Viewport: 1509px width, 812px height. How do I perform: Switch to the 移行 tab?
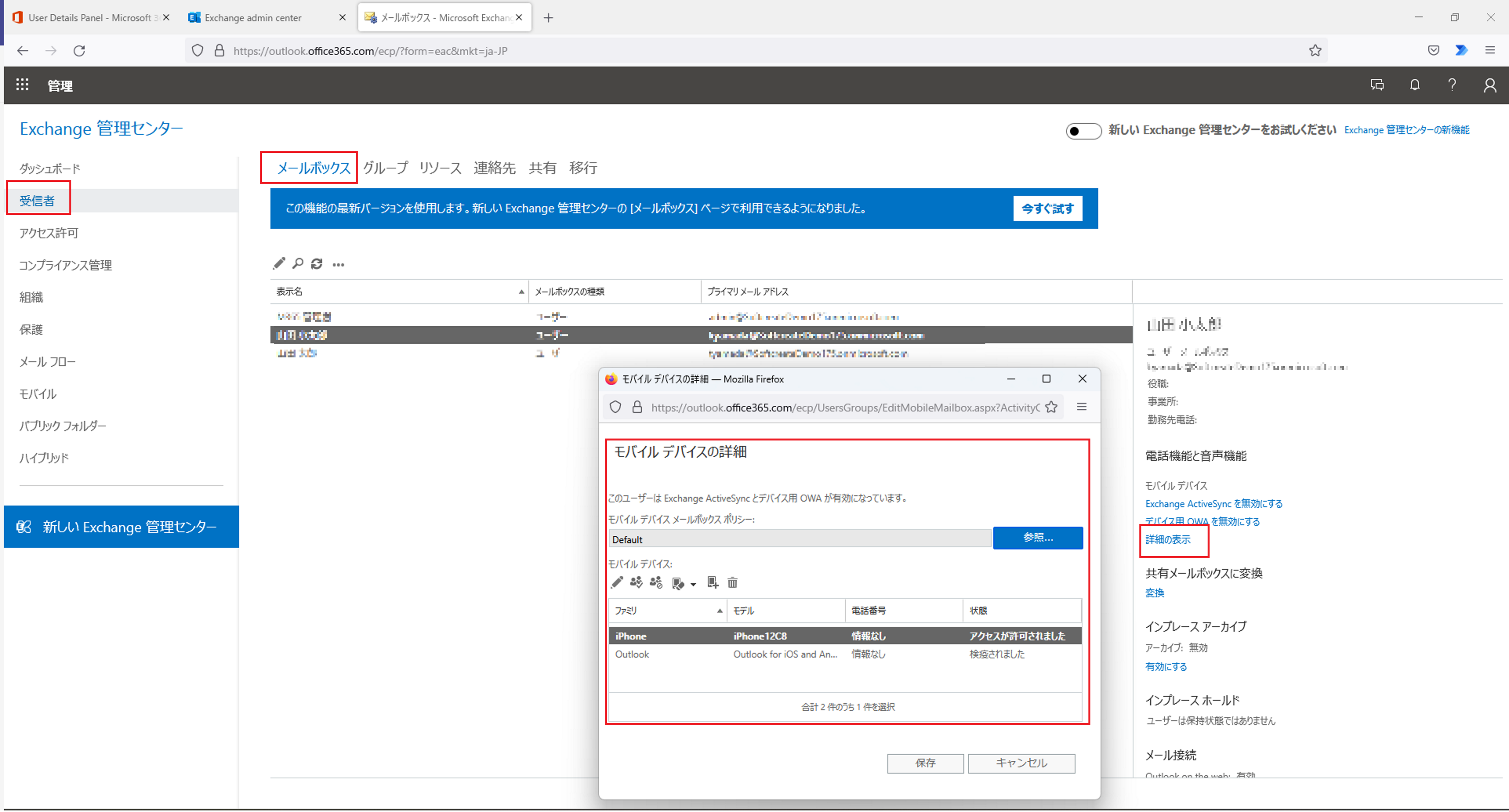584,168
